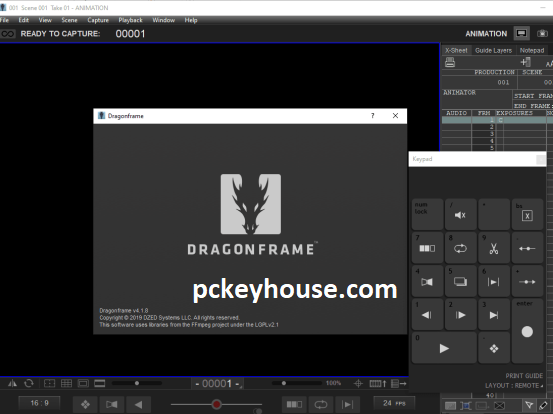Toggle num lock key on Keypad
Image resolution: width=553 pixels, height=414 pixels.
coord(427,214)
